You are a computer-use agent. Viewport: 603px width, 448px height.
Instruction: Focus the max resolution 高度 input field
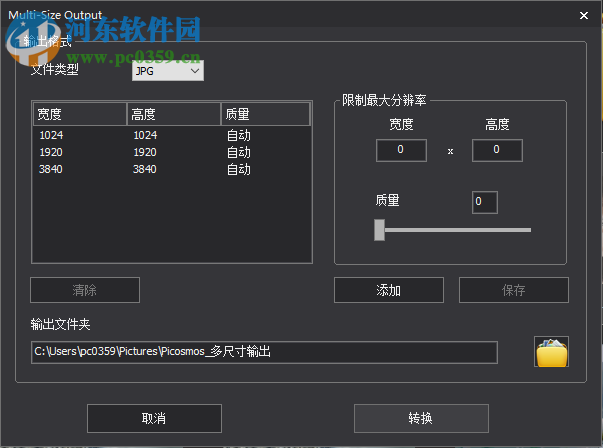497,150
